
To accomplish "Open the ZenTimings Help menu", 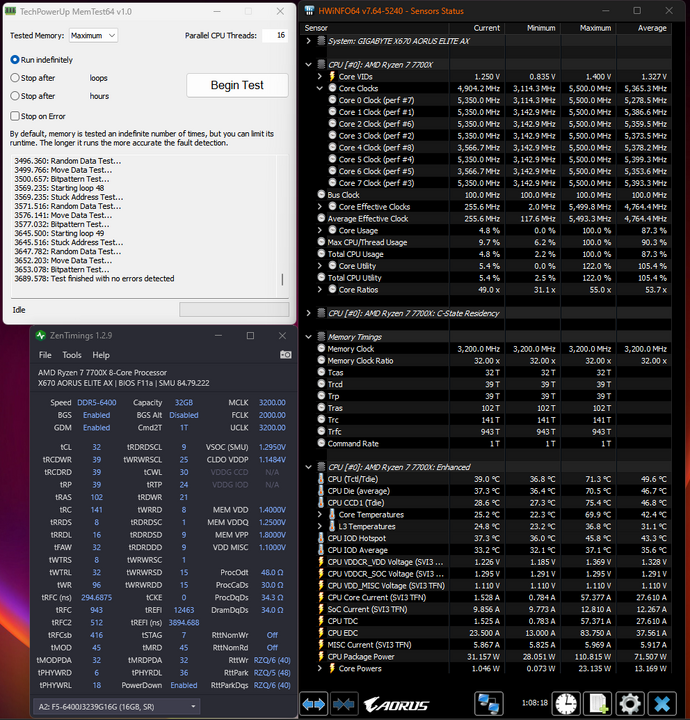I will pyautogui.click(x=101, y=355).
